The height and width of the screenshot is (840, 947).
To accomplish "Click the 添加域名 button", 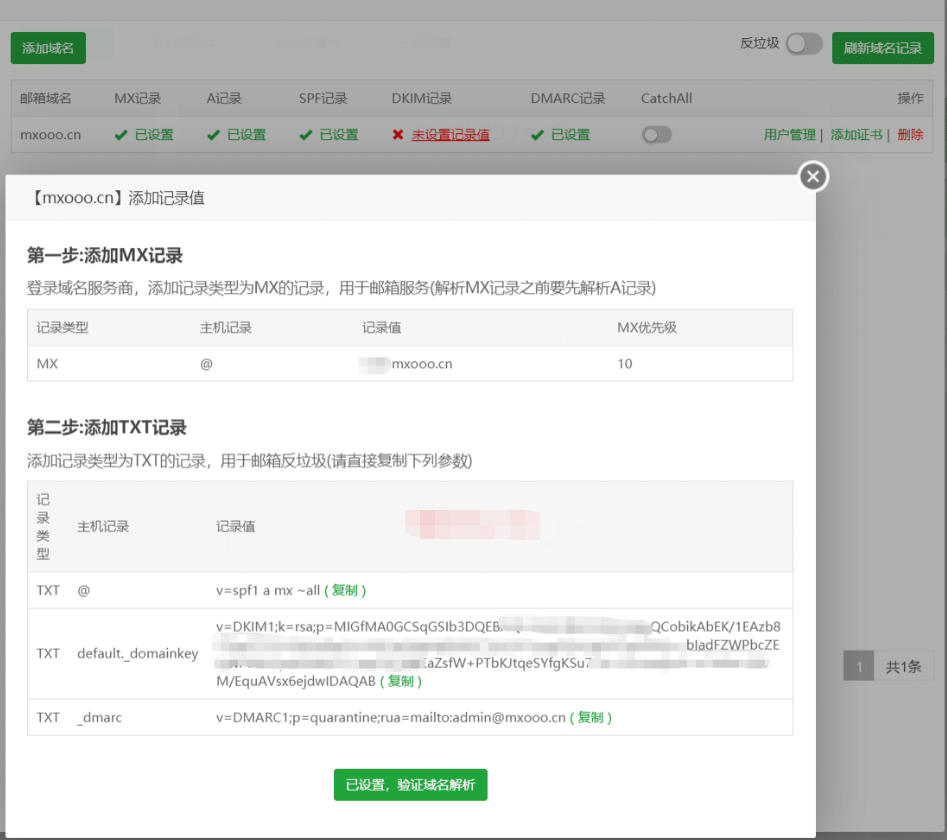I will [x=48, y=48].
